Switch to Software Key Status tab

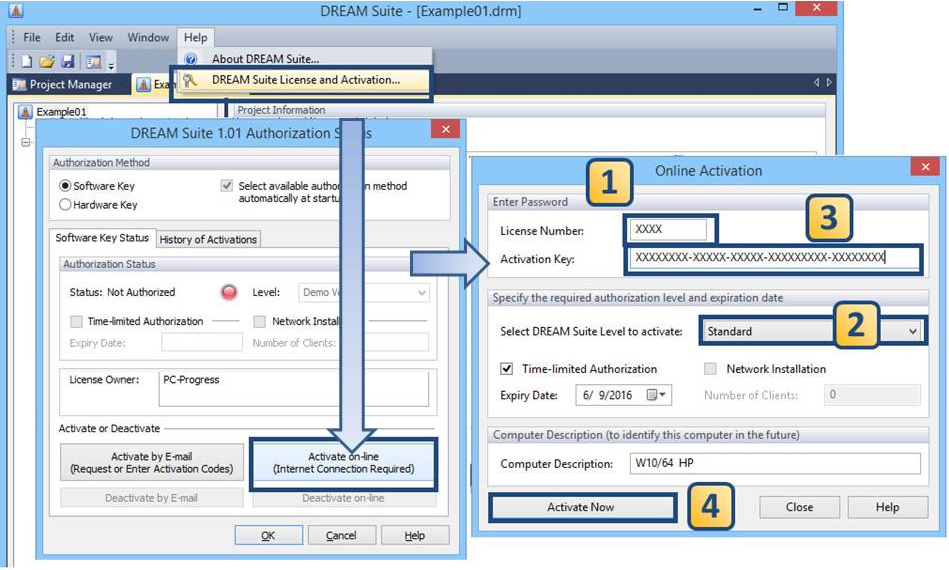(102, 238)
